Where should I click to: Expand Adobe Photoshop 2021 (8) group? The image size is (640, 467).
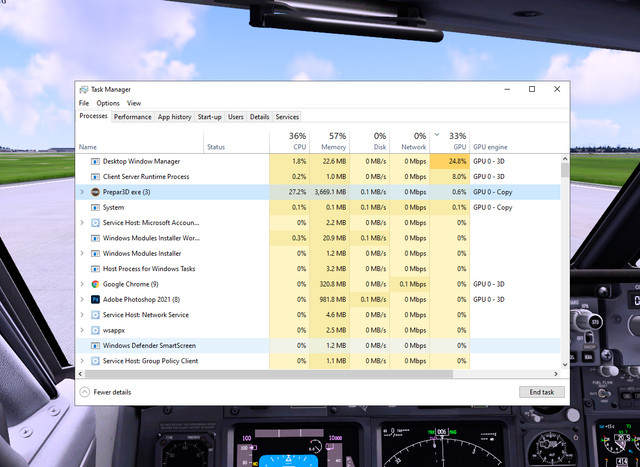(x=82, y=299)
